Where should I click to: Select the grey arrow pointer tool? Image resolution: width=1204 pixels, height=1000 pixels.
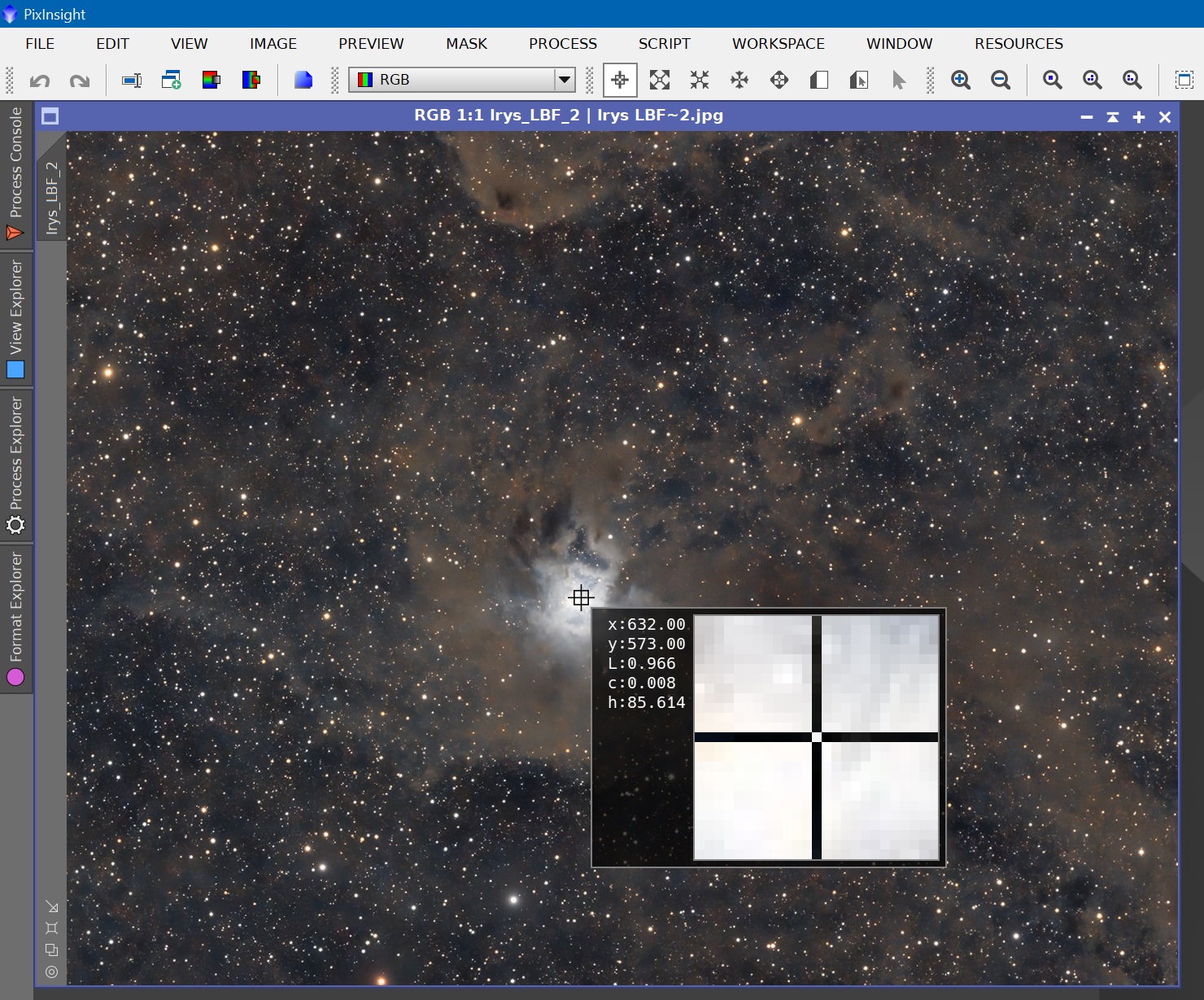898,80
